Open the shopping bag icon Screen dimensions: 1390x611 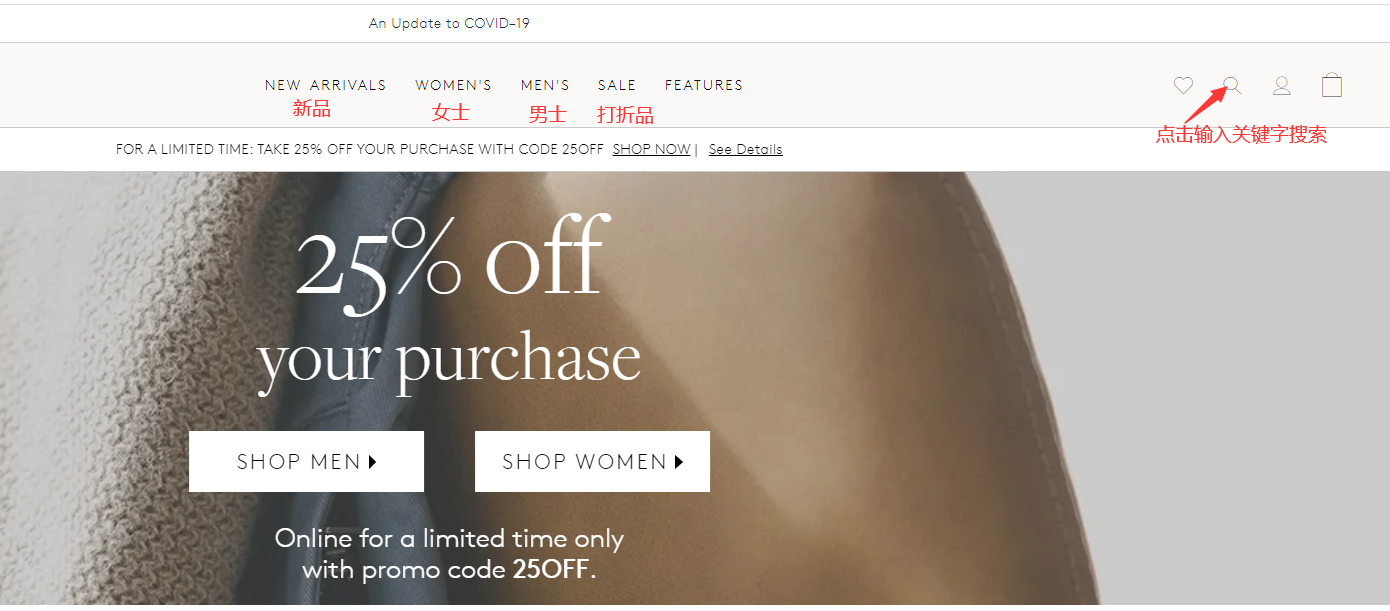[1331, 85]
